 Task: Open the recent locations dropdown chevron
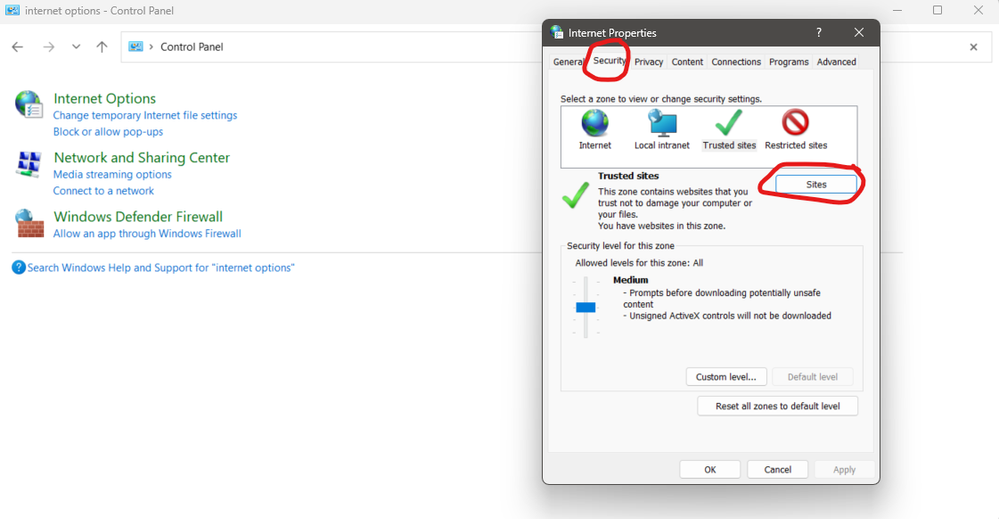point(76,47)
